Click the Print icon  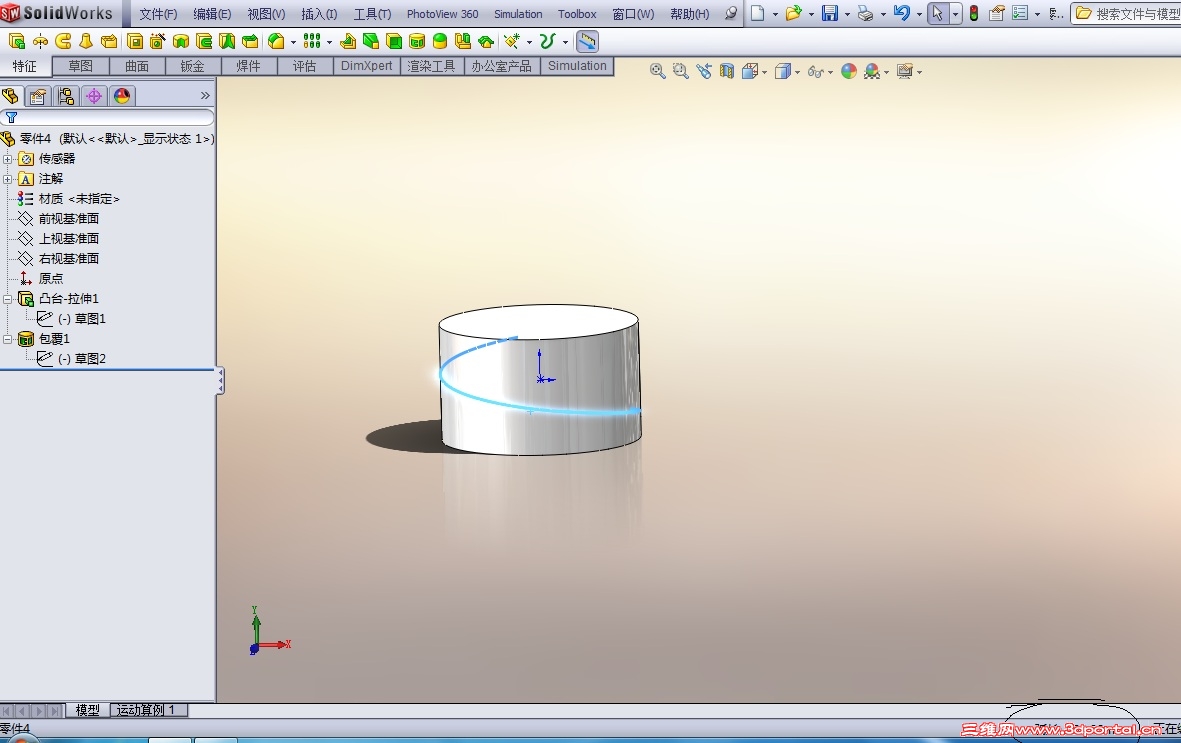[865, 13]
